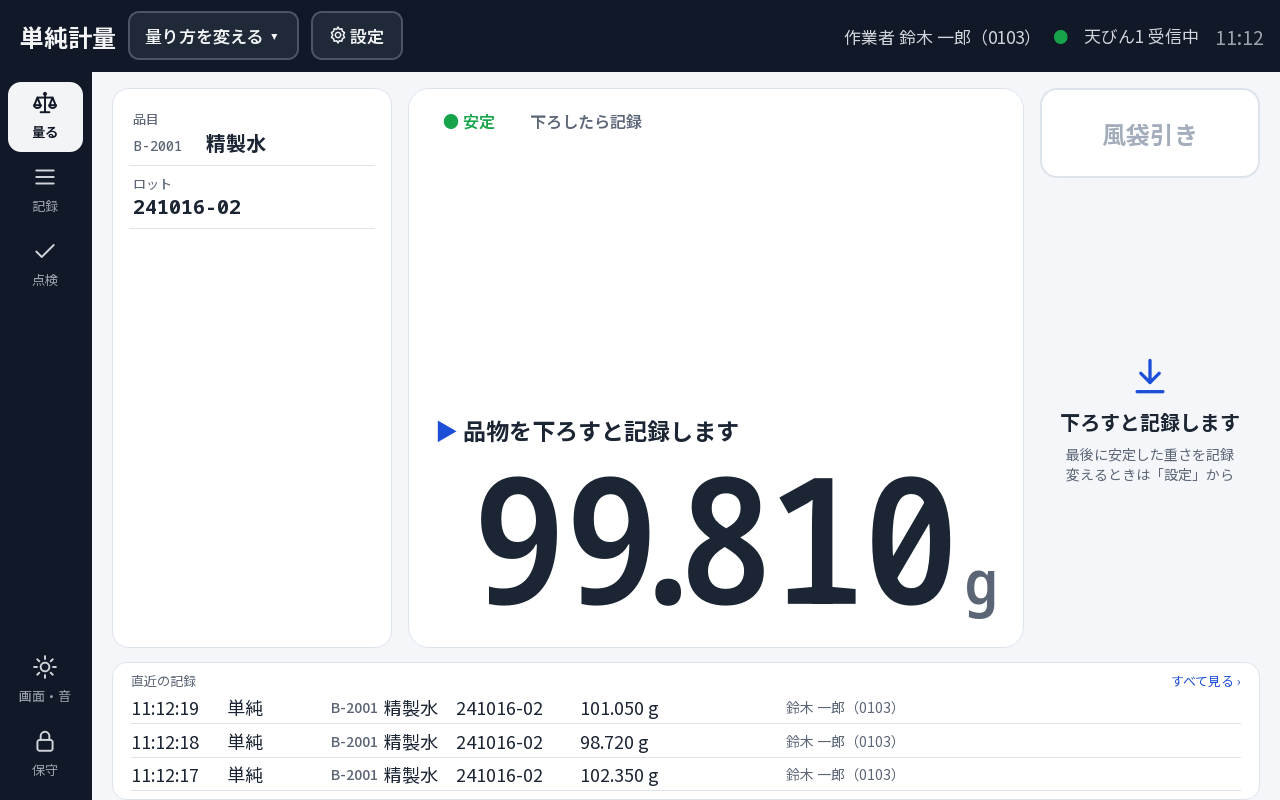Click the 11:12 clock in header

[1239, 38]
